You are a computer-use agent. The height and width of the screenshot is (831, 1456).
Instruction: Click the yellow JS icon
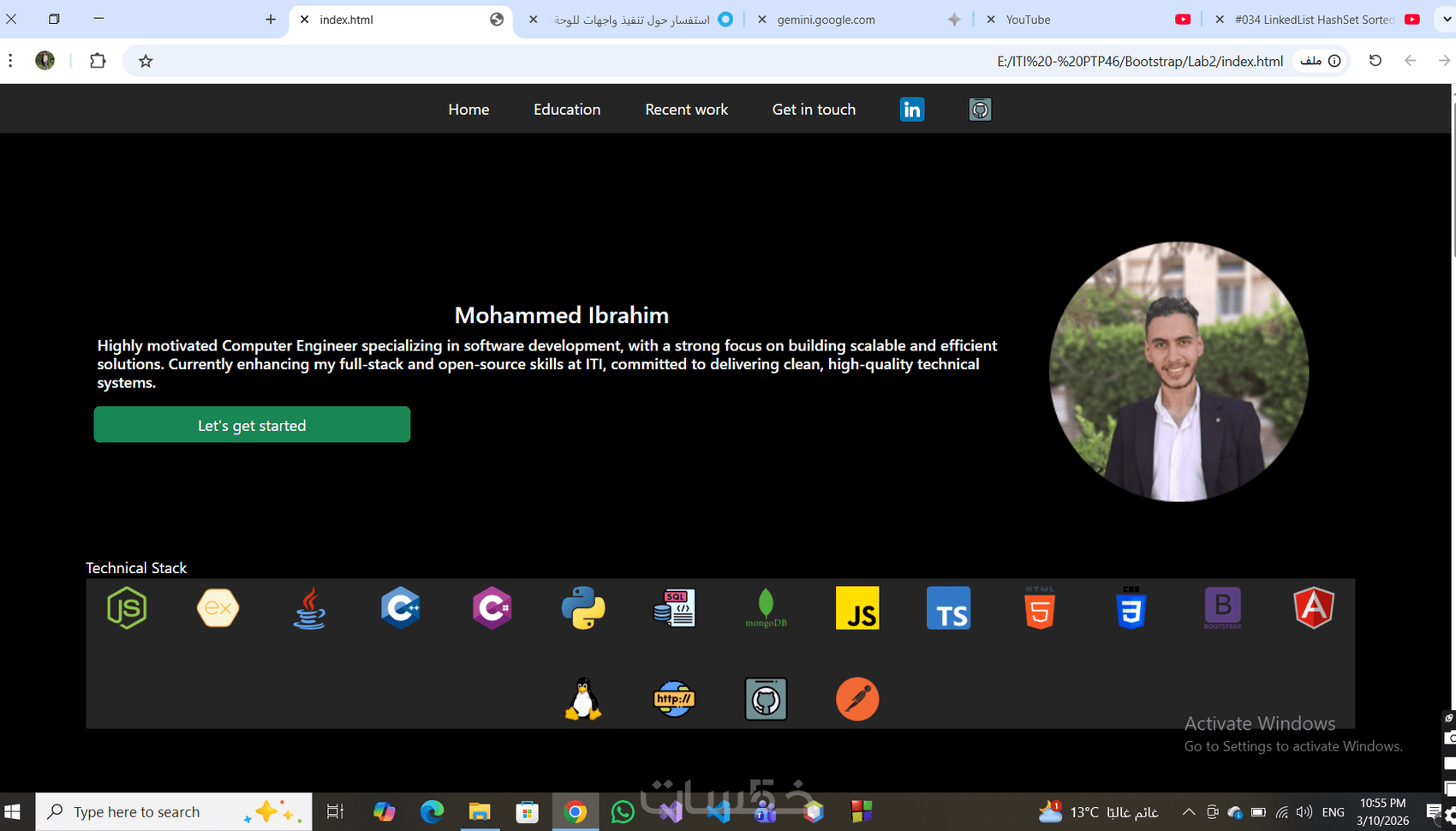pos(857,608)
